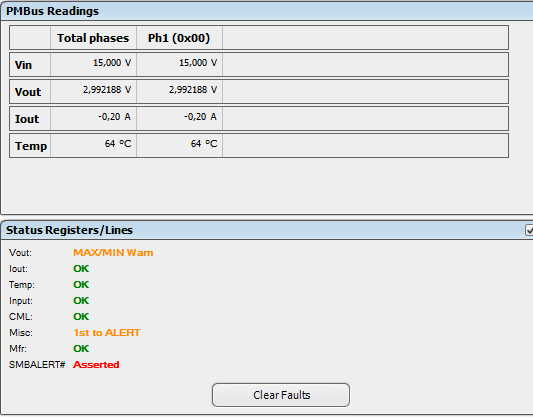Click the MAX/MIN Warn Vout status
Screen dimensions: 533x418
113,252
